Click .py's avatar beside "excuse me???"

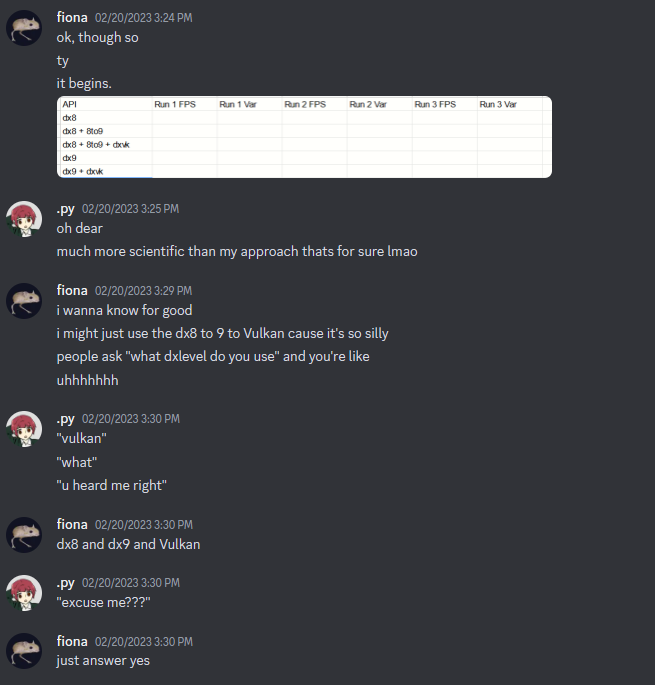[24, 593]
